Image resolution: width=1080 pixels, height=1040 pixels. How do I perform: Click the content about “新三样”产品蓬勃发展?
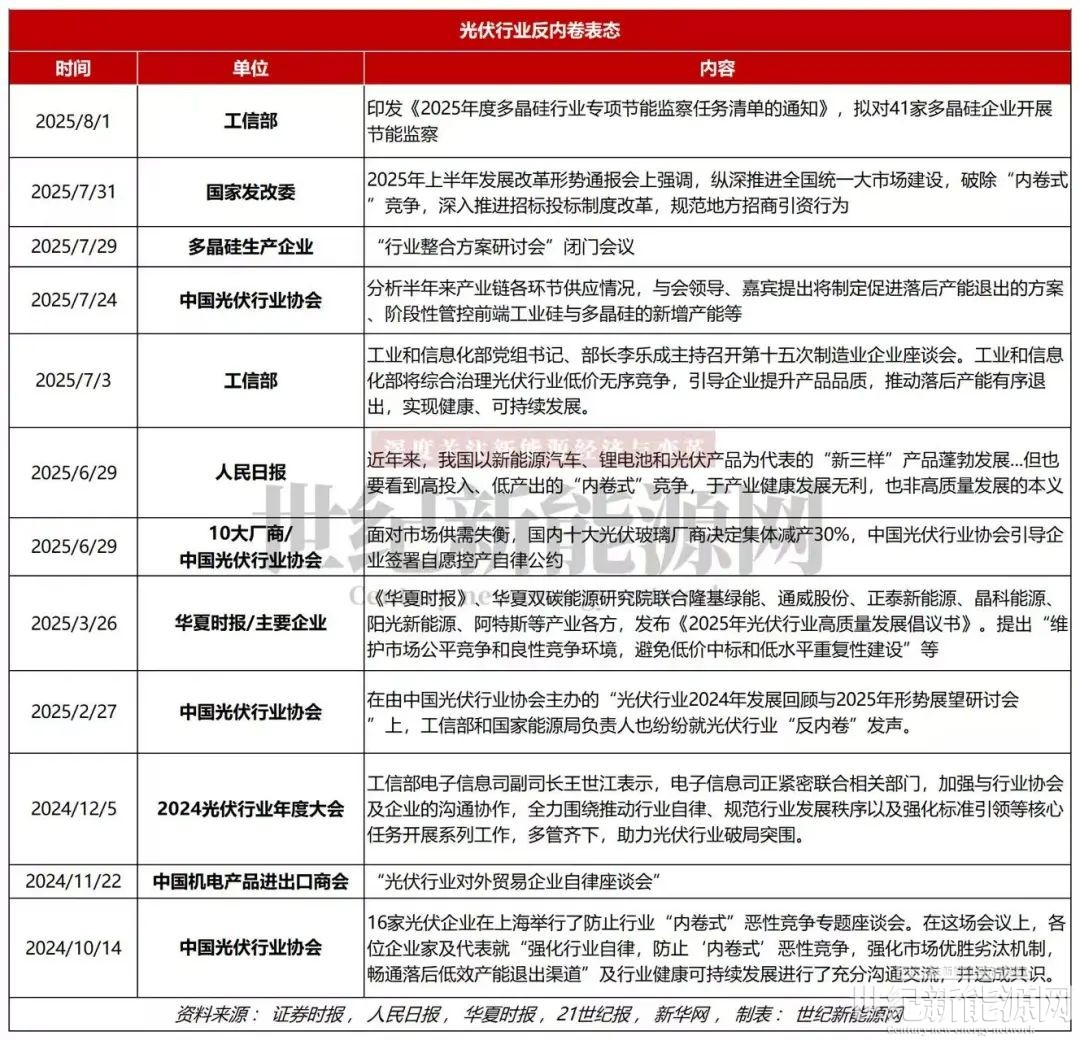[x=715, y=472]
